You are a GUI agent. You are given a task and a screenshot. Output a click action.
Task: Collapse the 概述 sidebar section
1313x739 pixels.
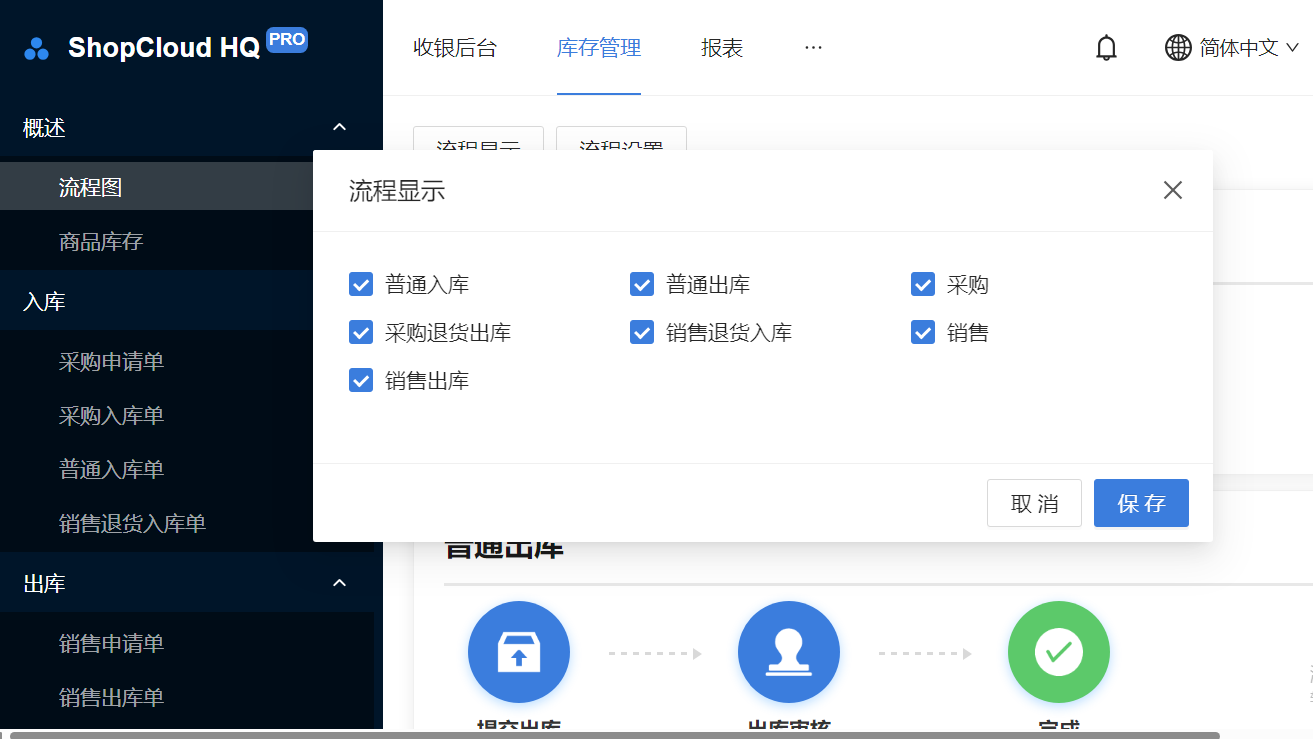click(339, 127)
